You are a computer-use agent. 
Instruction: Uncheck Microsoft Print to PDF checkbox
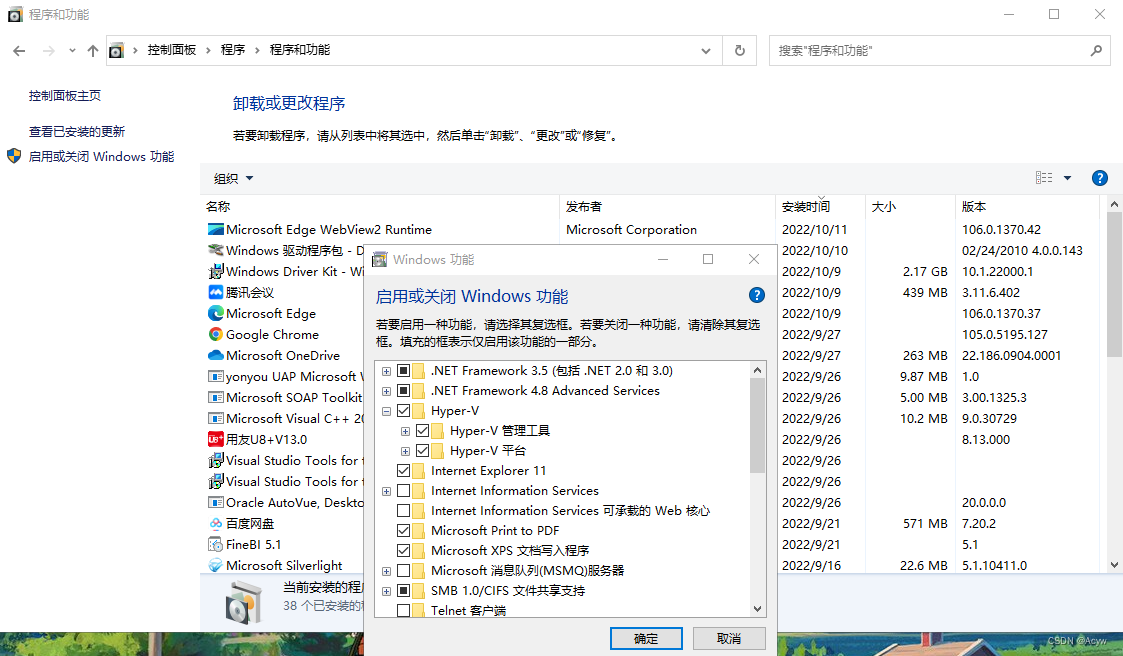click(403, 531)
